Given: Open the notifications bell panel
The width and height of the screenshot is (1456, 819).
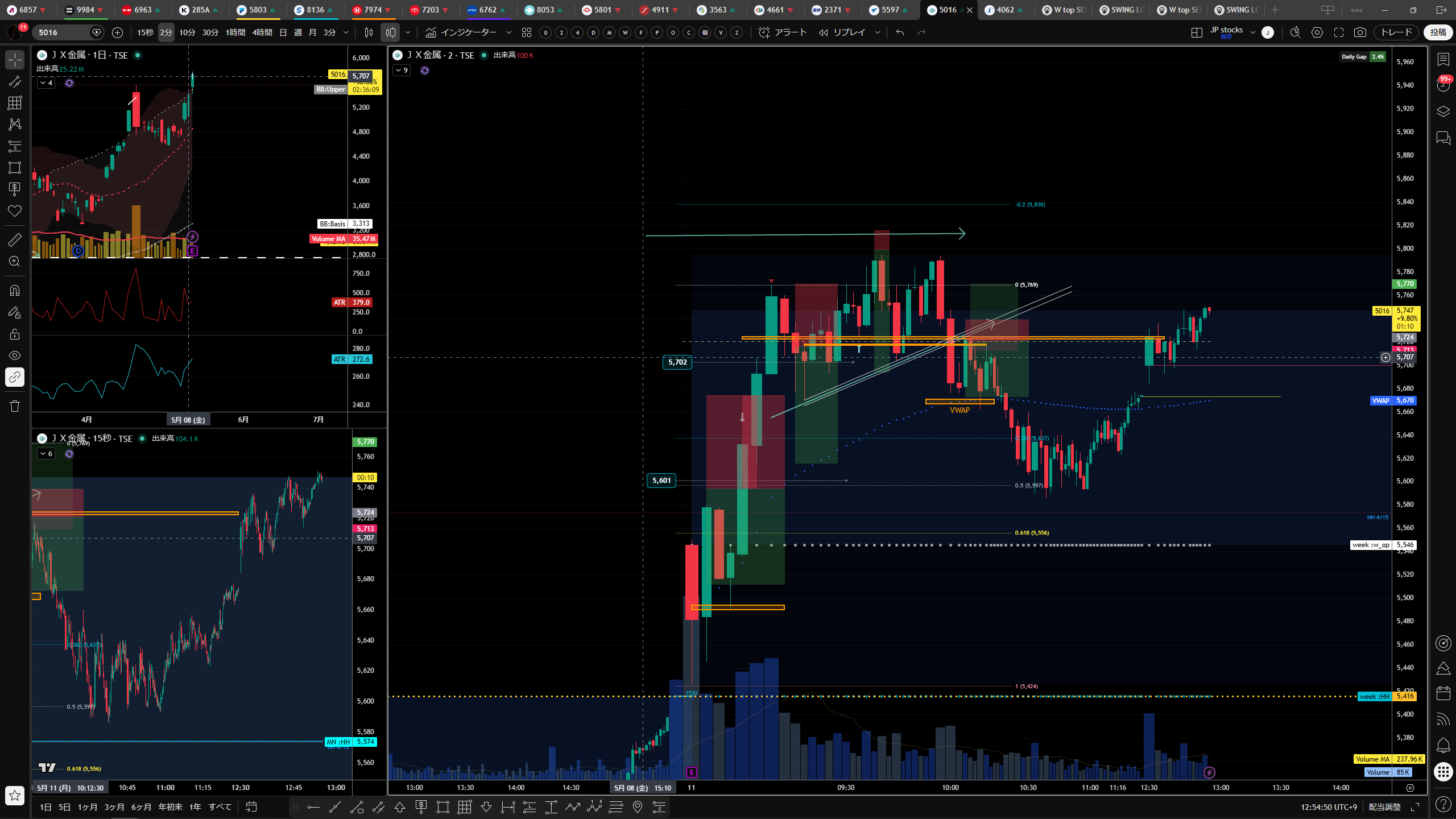Looking at the screenshot, I should 1443,745.
